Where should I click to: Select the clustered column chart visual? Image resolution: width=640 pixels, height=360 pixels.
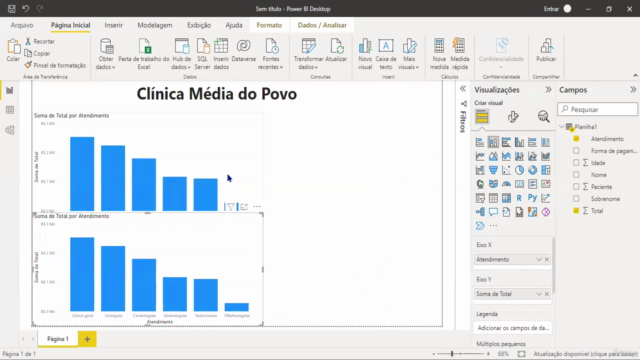pyautogui.click(x=519, y=142)
